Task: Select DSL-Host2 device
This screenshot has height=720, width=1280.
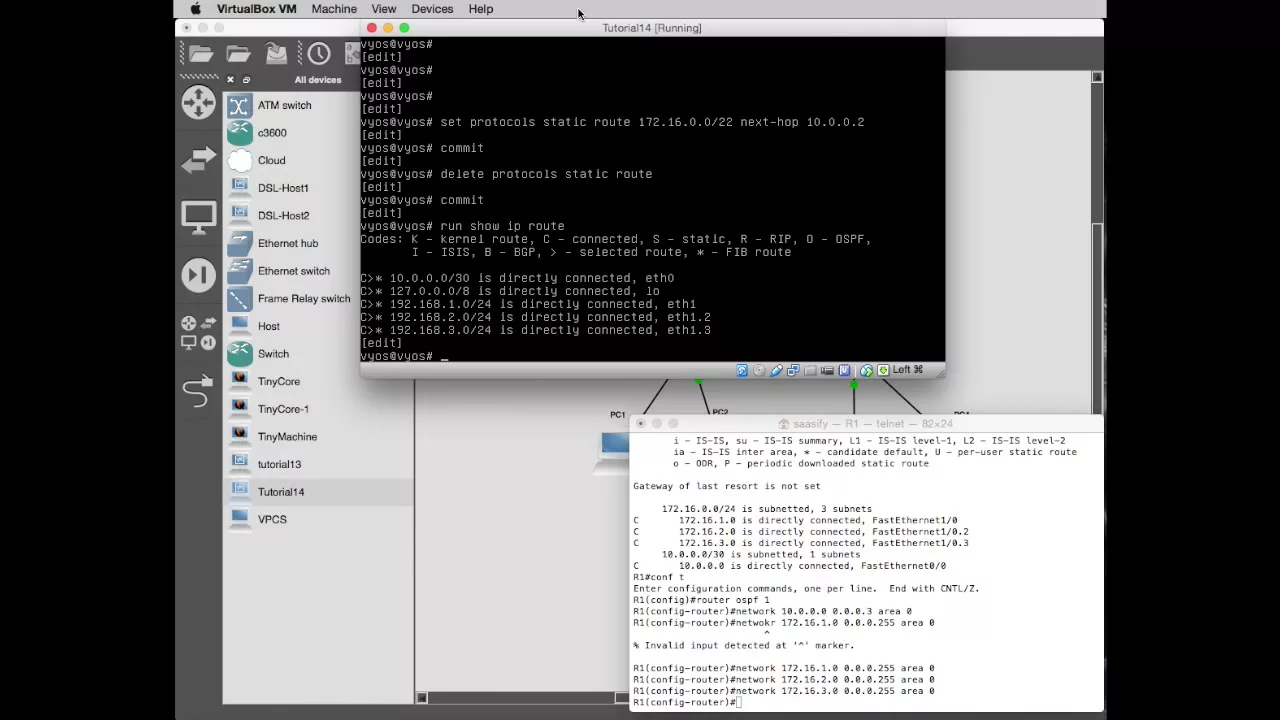Action: [x=318, y=215]
